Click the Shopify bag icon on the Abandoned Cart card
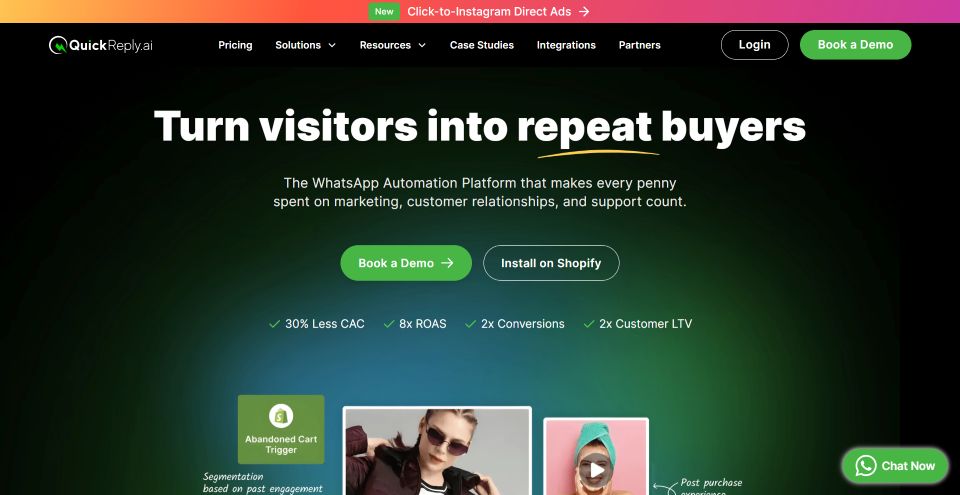 (x=281, y=416)
